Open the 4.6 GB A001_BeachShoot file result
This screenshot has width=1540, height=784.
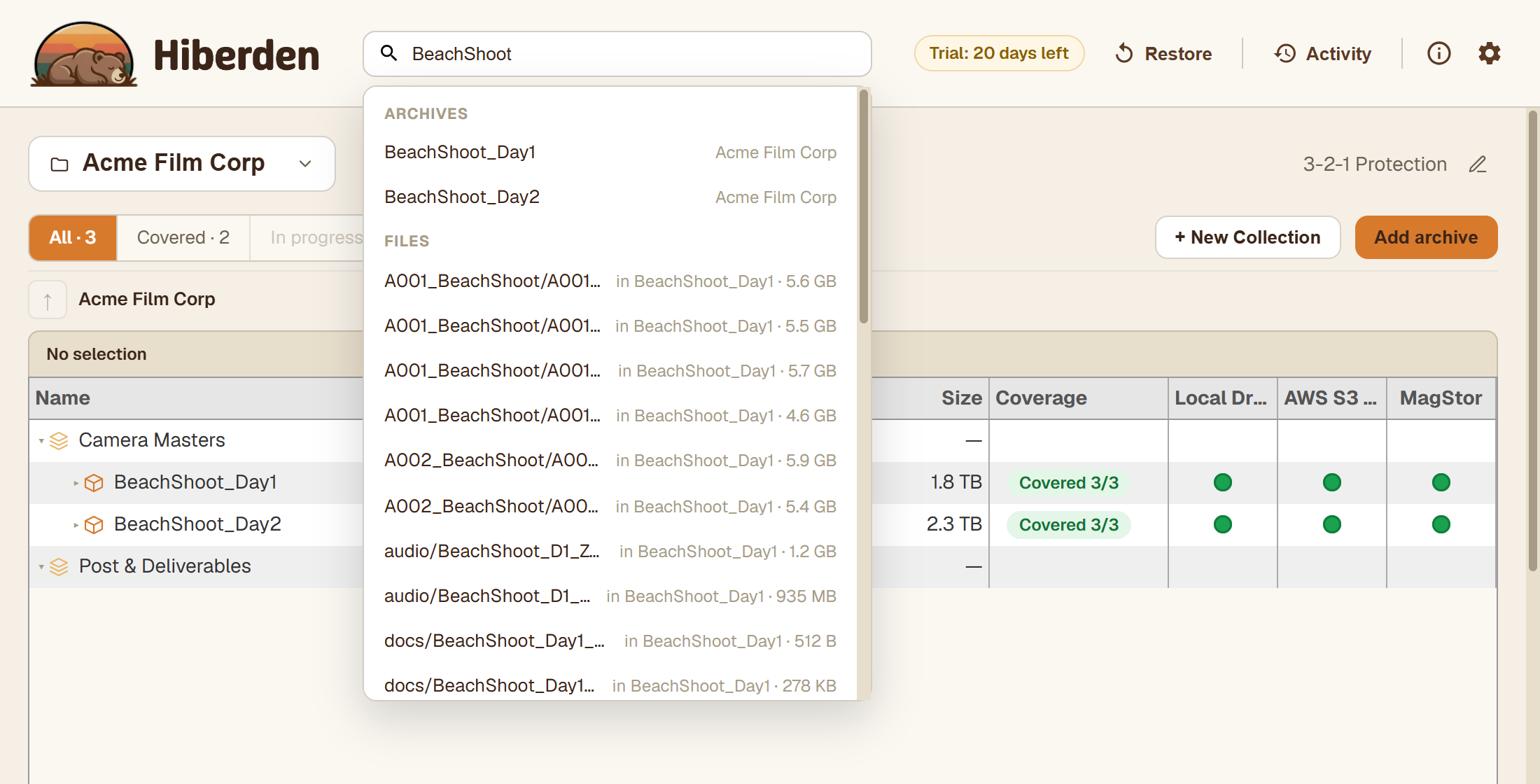[610, 415]
